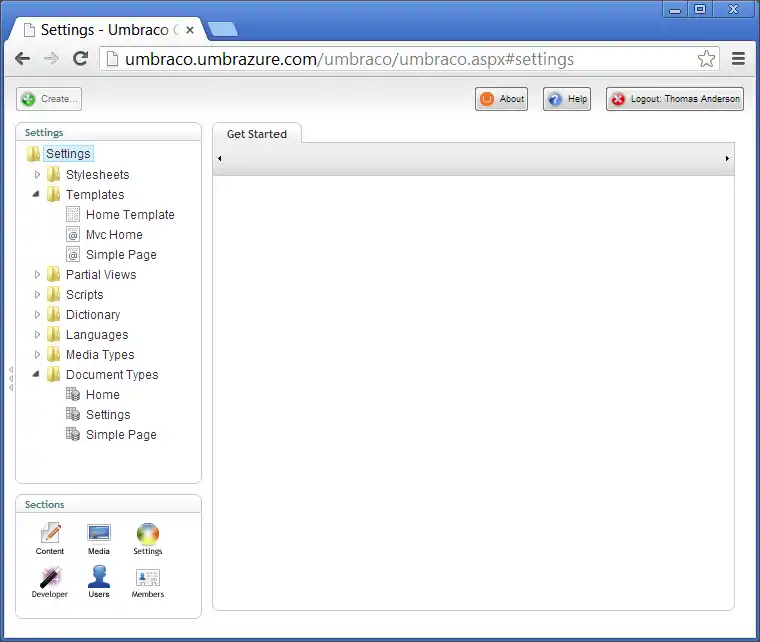
Task: Expand the Stylesheets tree node
Action: coord(37,174)
